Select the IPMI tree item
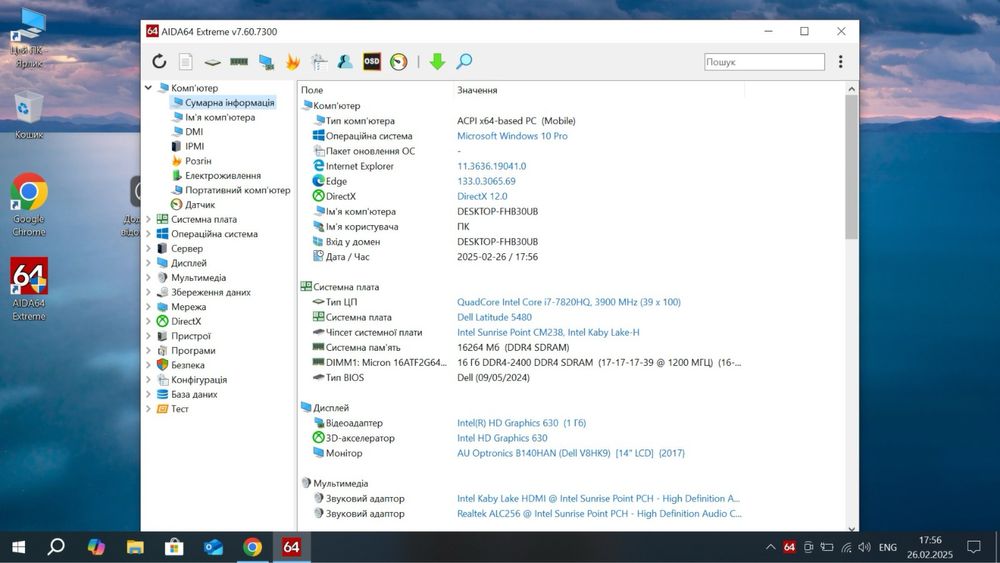The height and width of the screenshot is (563, 1000). pyautogui.click(x=195, y=146)
